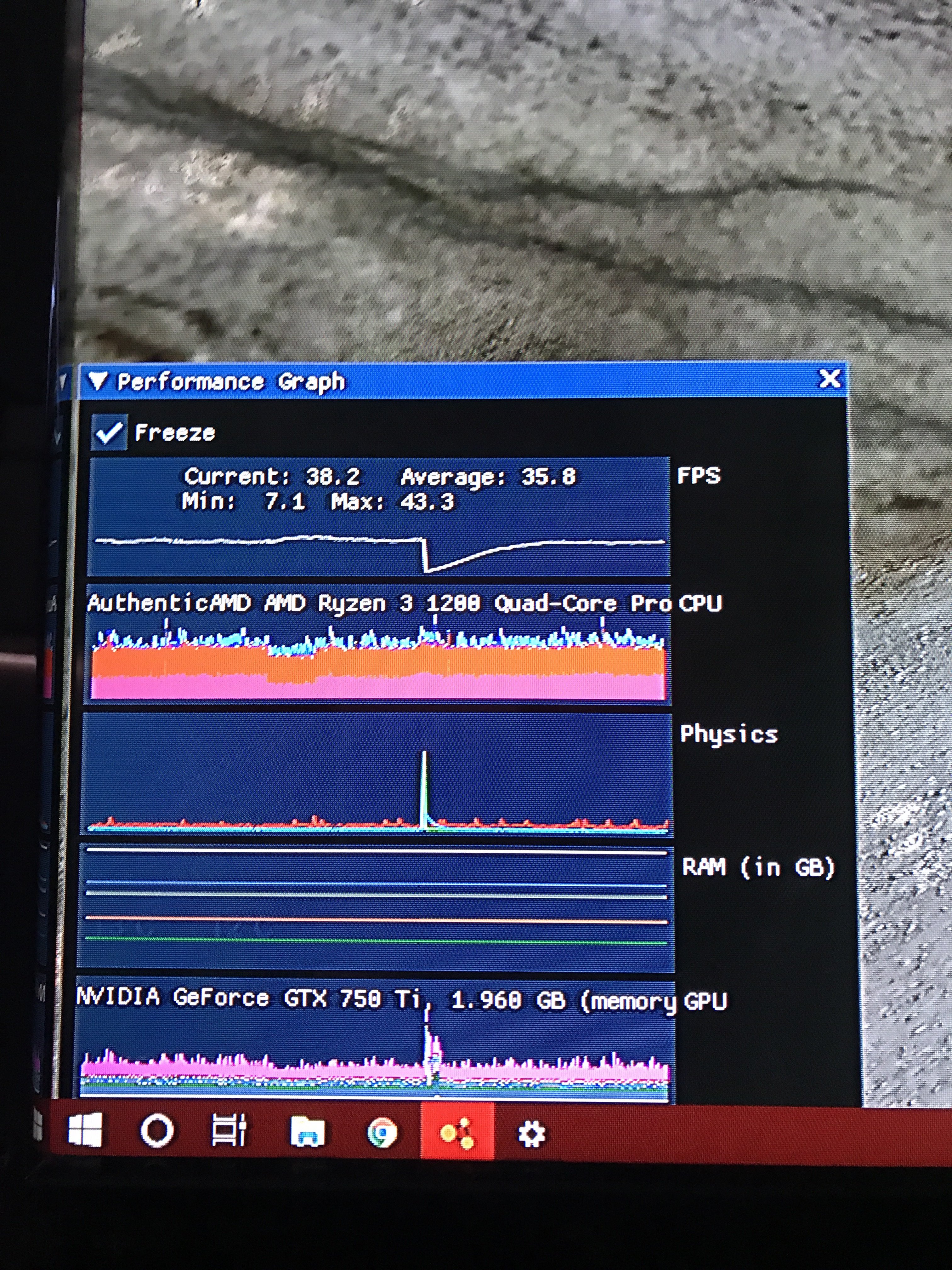Image resolution: width=952 pixels, height=1270 pixels.
Task: Click the Physics label
Action: 729,734
